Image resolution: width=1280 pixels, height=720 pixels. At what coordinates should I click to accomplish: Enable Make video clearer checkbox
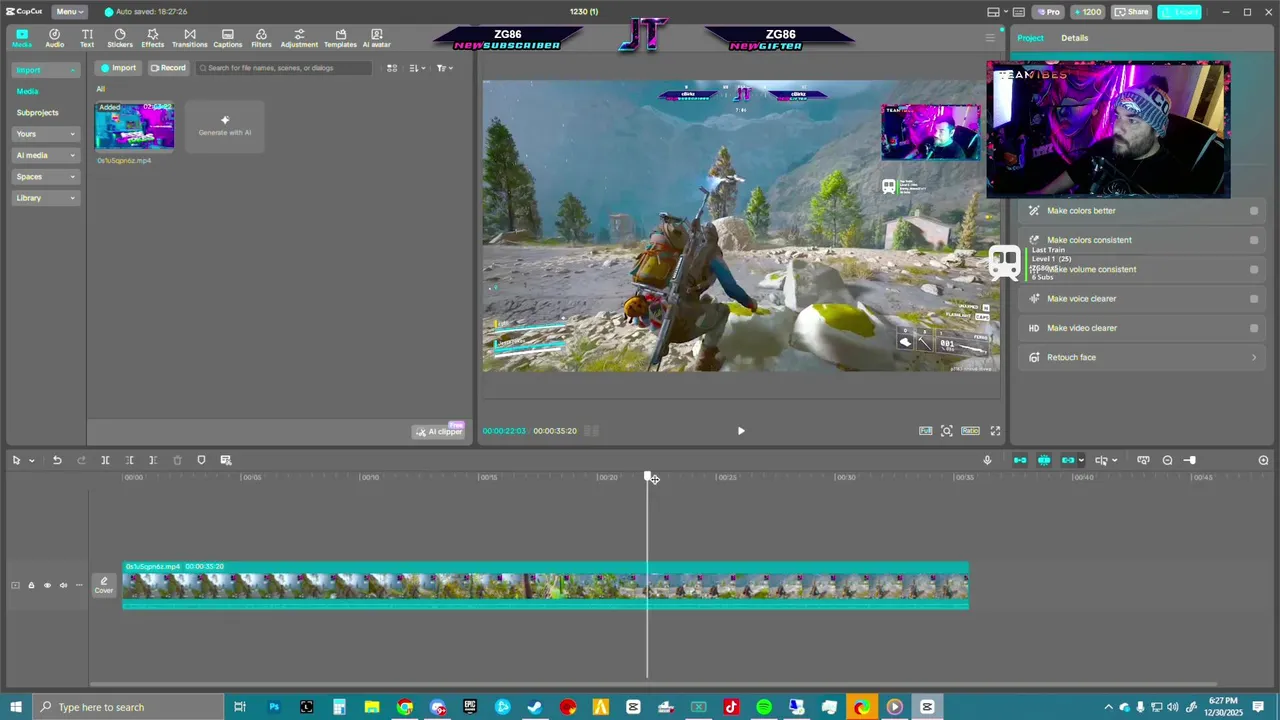(1254, 328)
